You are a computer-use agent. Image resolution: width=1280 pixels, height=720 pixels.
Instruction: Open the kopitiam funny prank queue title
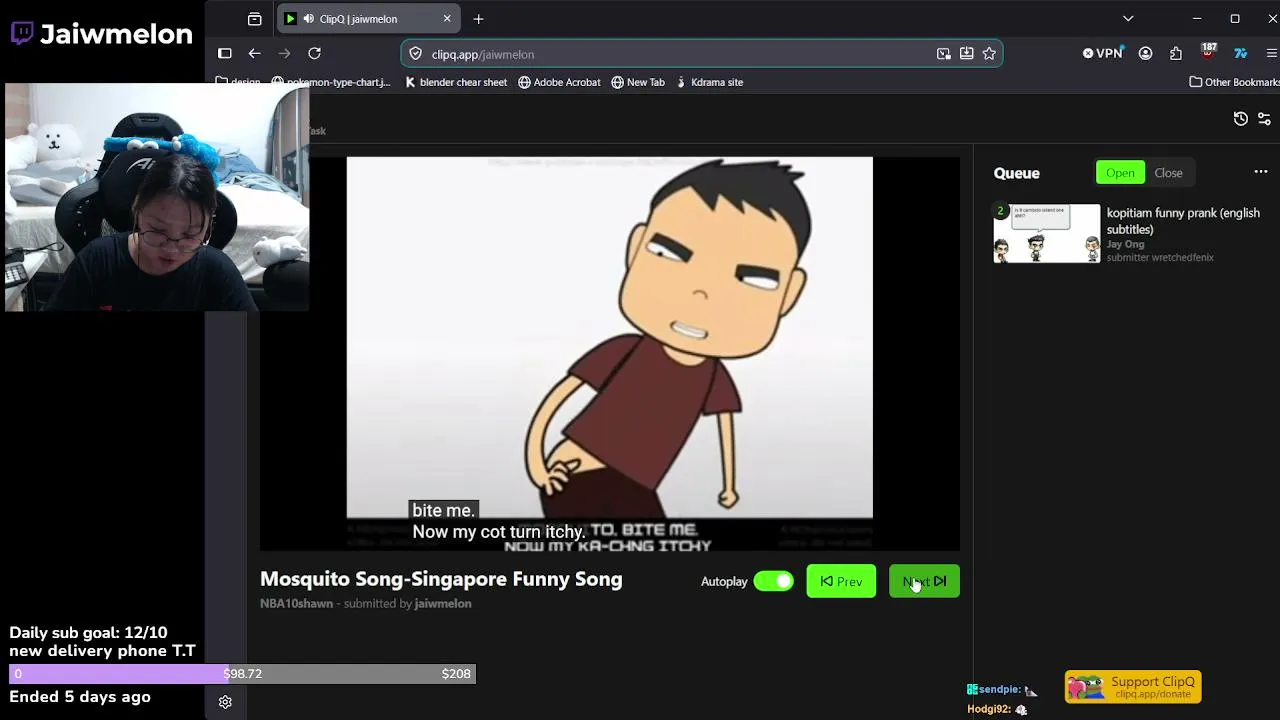click(1183, 221)
